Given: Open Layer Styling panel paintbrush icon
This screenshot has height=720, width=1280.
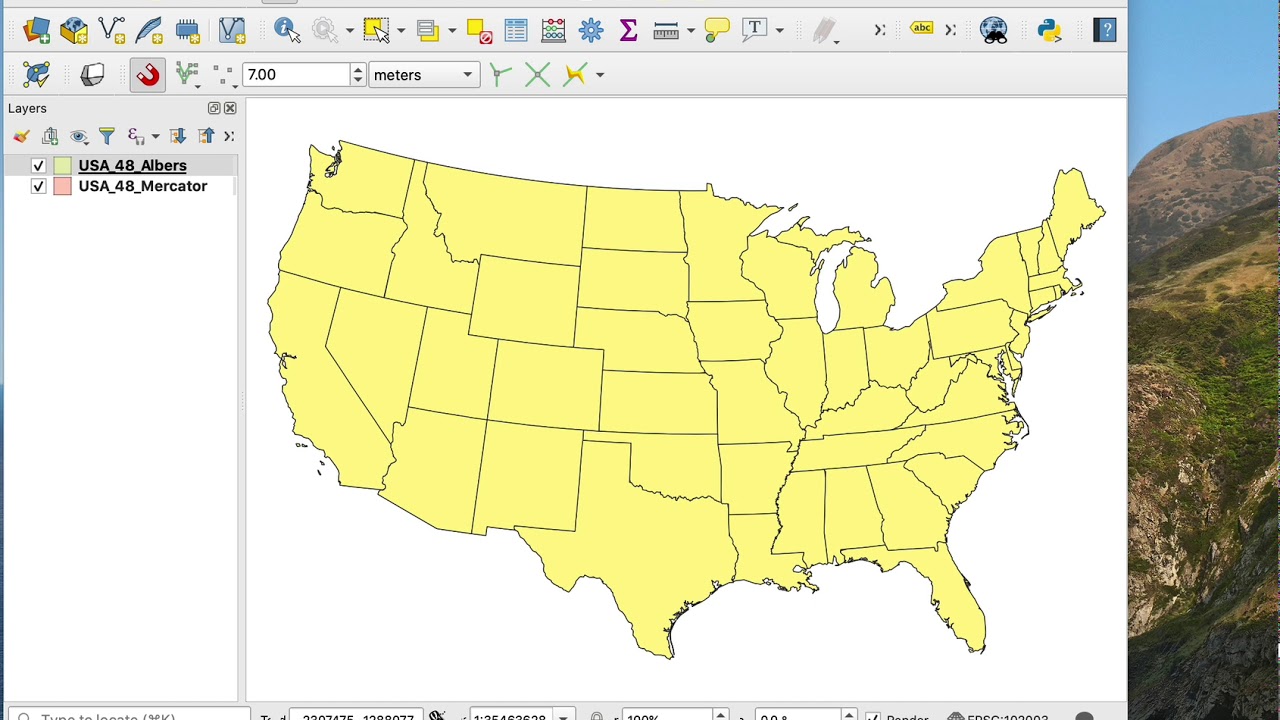Looking at the screenshot, I should (21, 136).
